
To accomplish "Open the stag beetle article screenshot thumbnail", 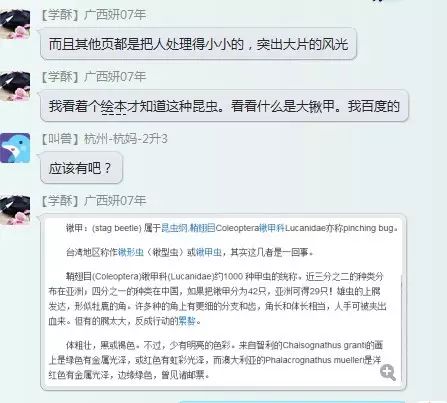I will pyautogui.click(x=223, y=302).
